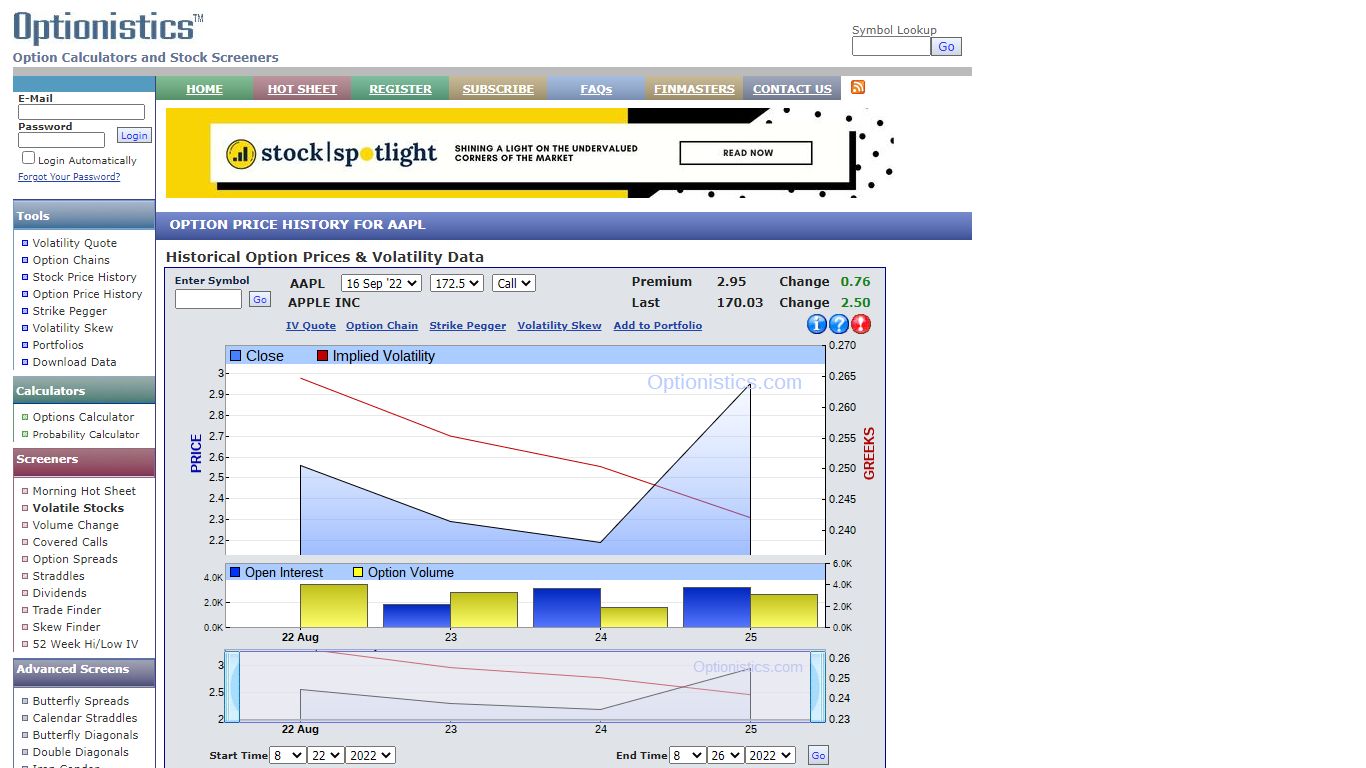1366x768 pixels.
Task: Click the Optionistics logo
Action: [108, 27]
